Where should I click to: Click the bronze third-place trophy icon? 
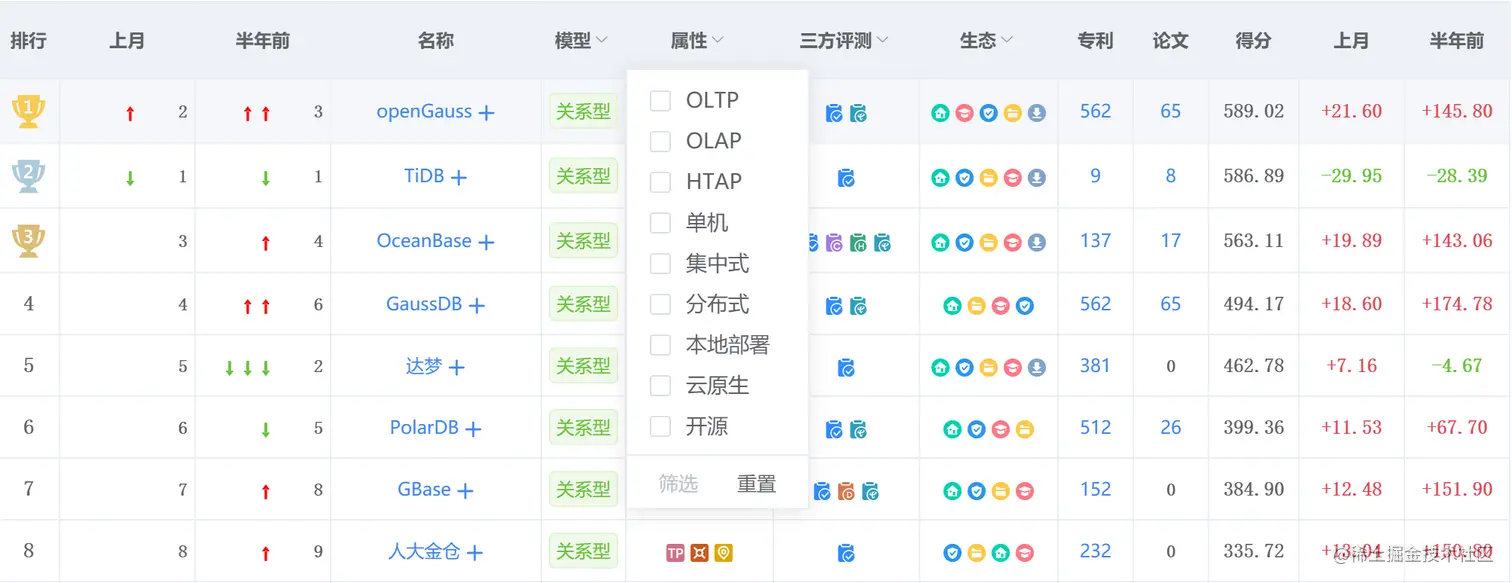pyautogui.click(x=28, y=241)
